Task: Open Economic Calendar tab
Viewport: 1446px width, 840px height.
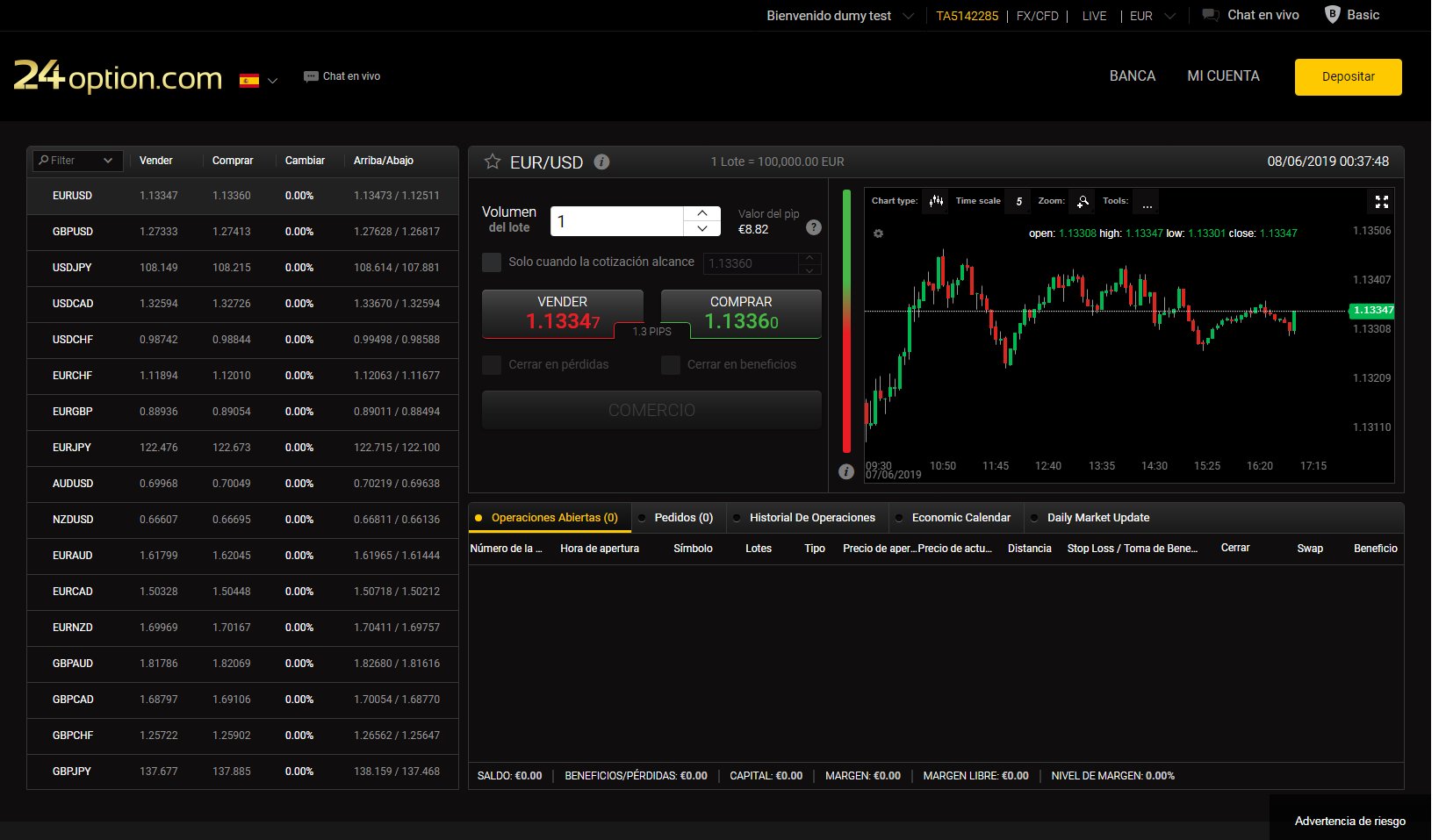Action: pyautogui.click(x=955, y=518)
